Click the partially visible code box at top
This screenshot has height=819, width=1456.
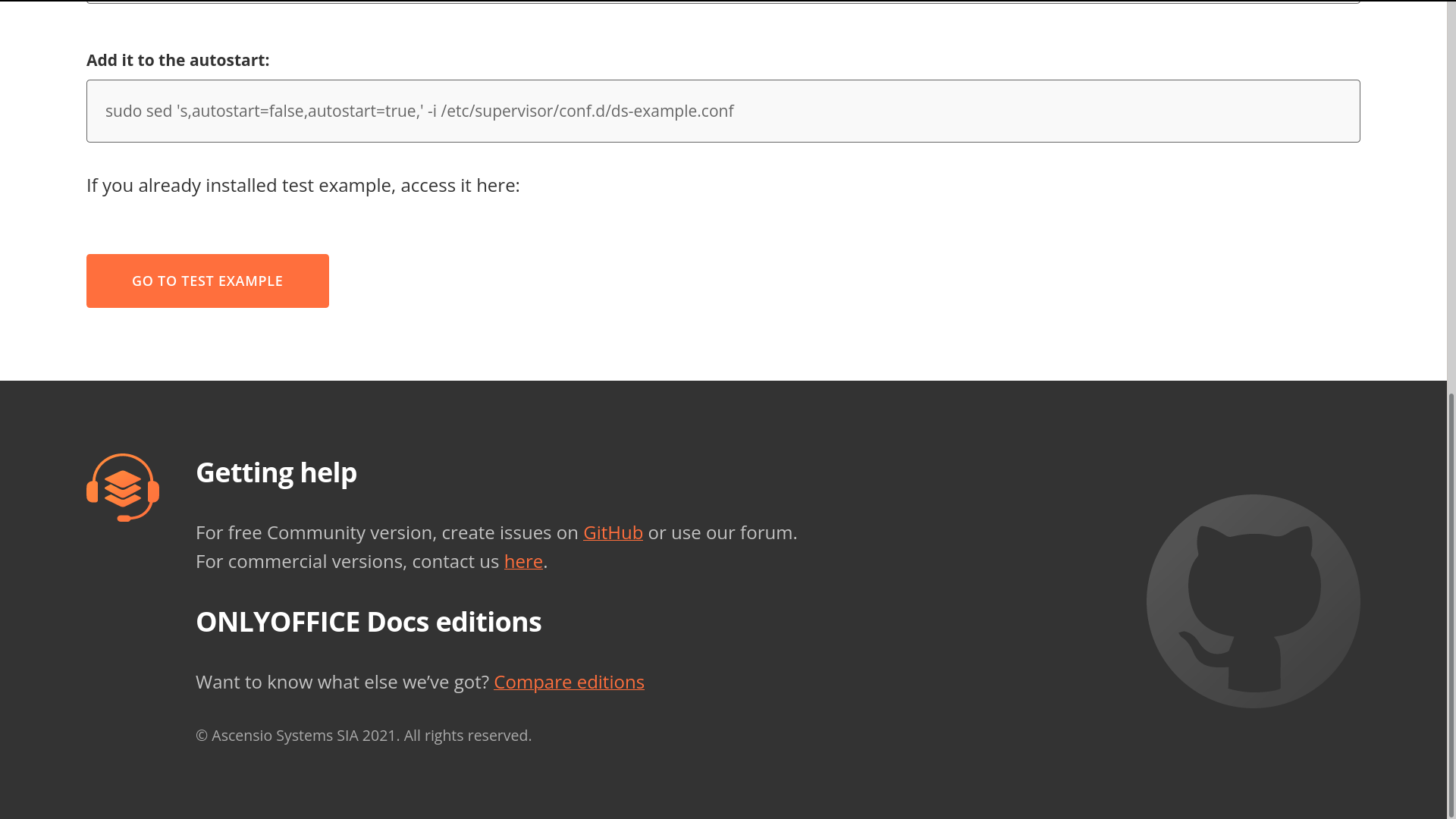(x=723, y=2)
